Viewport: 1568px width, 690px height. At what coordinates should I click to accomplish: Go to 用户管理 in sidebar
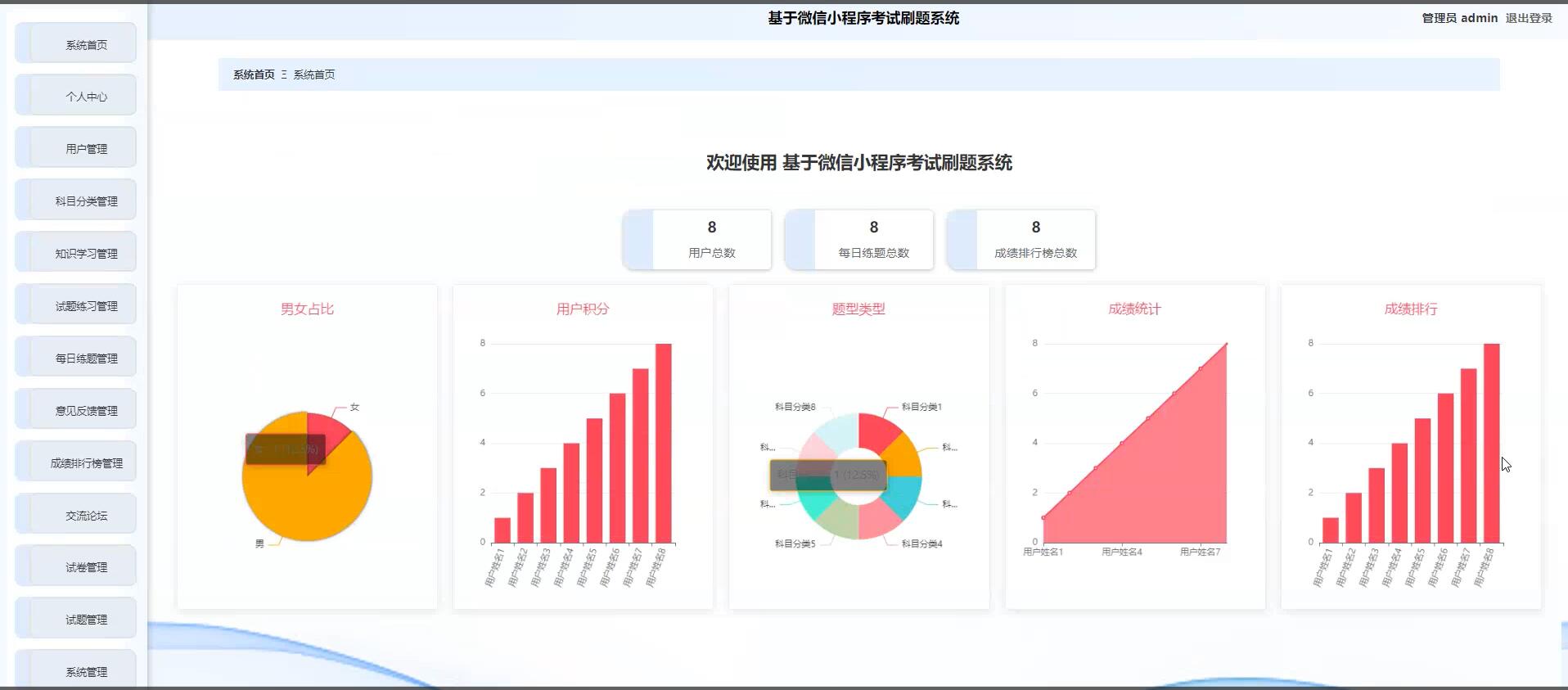[x=76, y=148]
